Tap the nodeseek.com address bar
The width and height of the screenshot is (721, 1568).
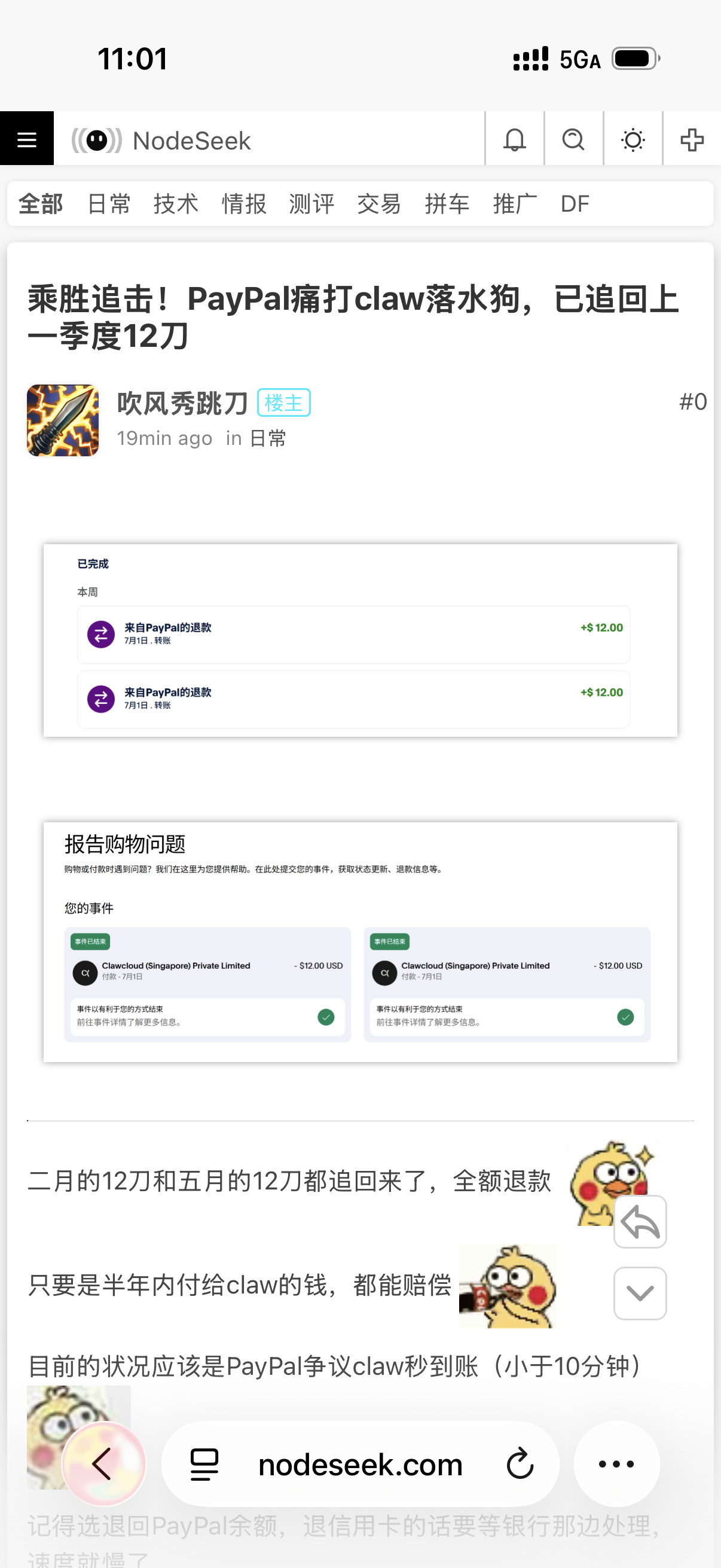click(x=360, y=1464)
